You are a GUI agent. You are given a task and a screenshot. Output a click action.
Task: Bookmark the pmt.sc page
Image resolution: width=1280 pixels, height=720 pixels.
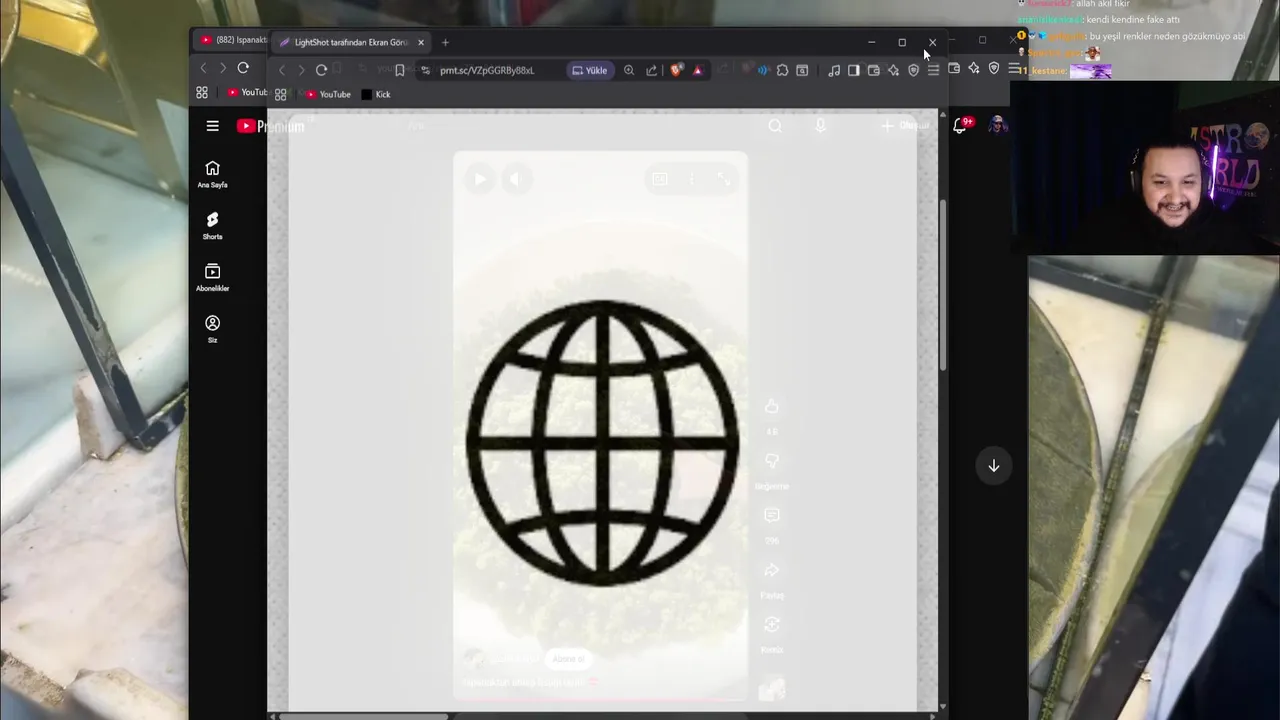pyautogui.click(x=400, y=70)
